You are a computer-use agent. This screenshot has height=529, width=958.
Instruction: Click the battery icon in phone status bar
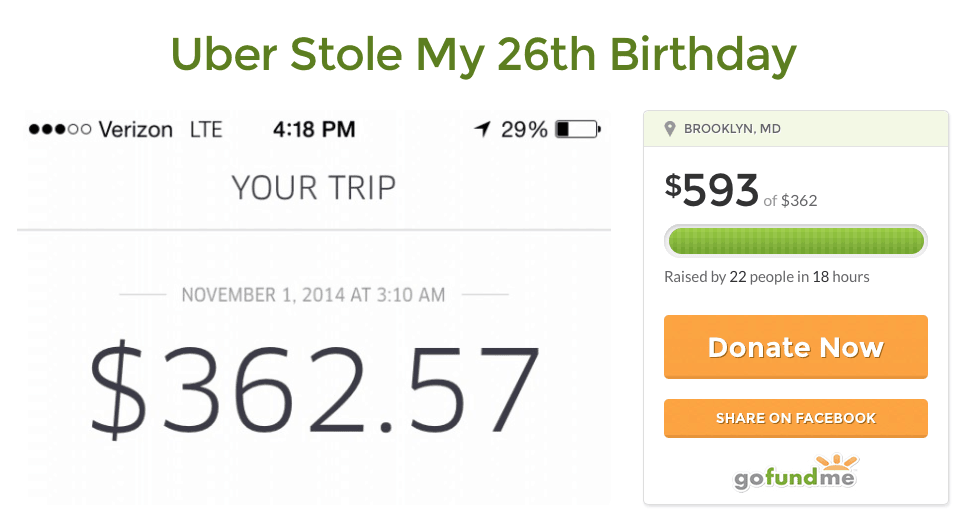(x=578, y=129)
